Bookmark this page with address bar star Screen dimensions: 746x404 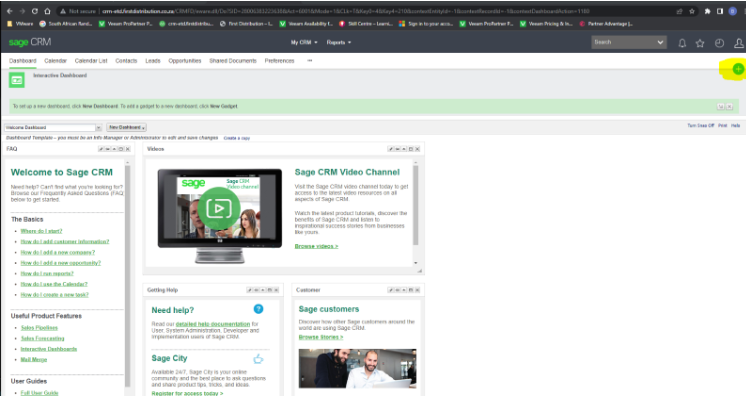click(x=692, y=11)
